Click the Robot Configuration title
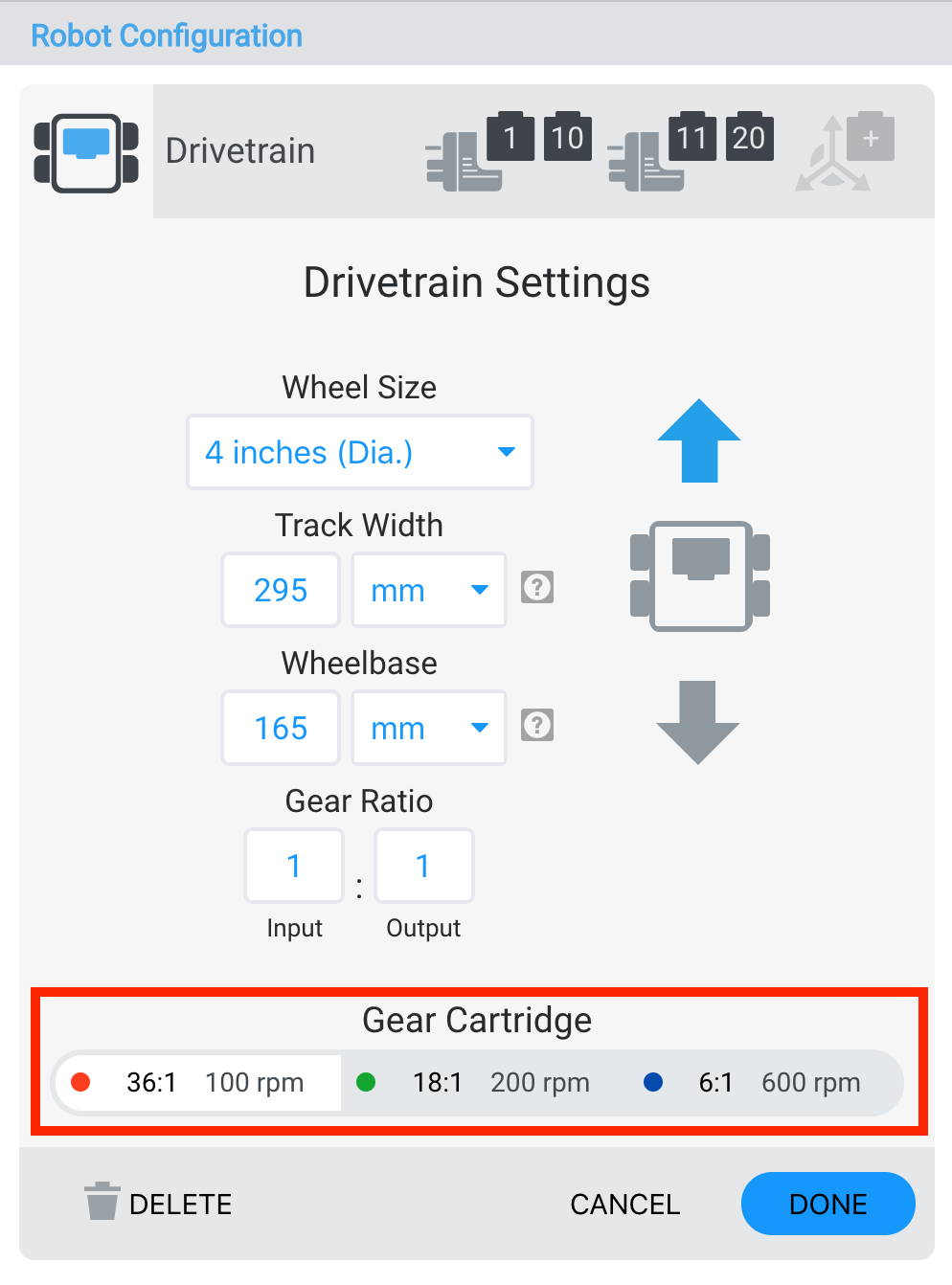This screenshot has height=1285, width=952. [x=167, y=35]
